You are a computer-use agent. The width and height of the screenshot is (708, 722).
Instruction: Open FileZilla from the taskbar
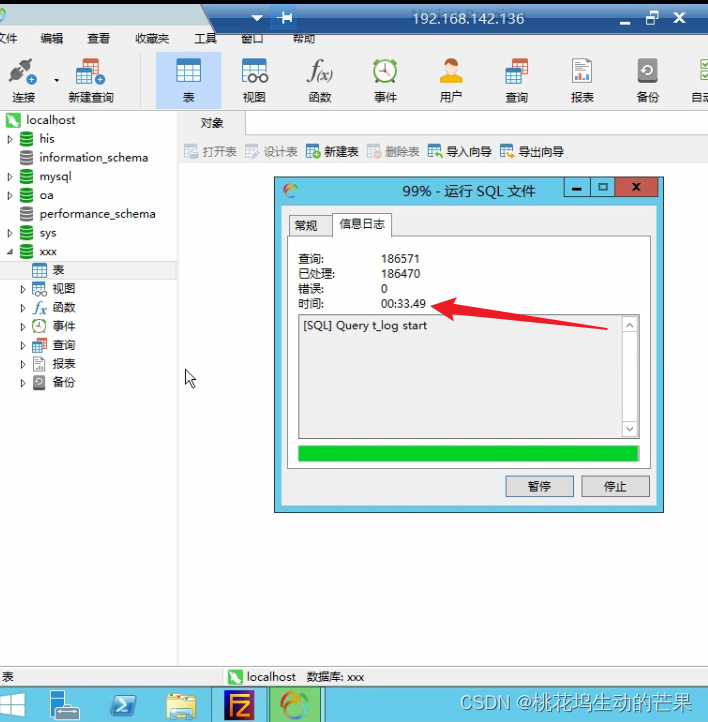point(239,705)
